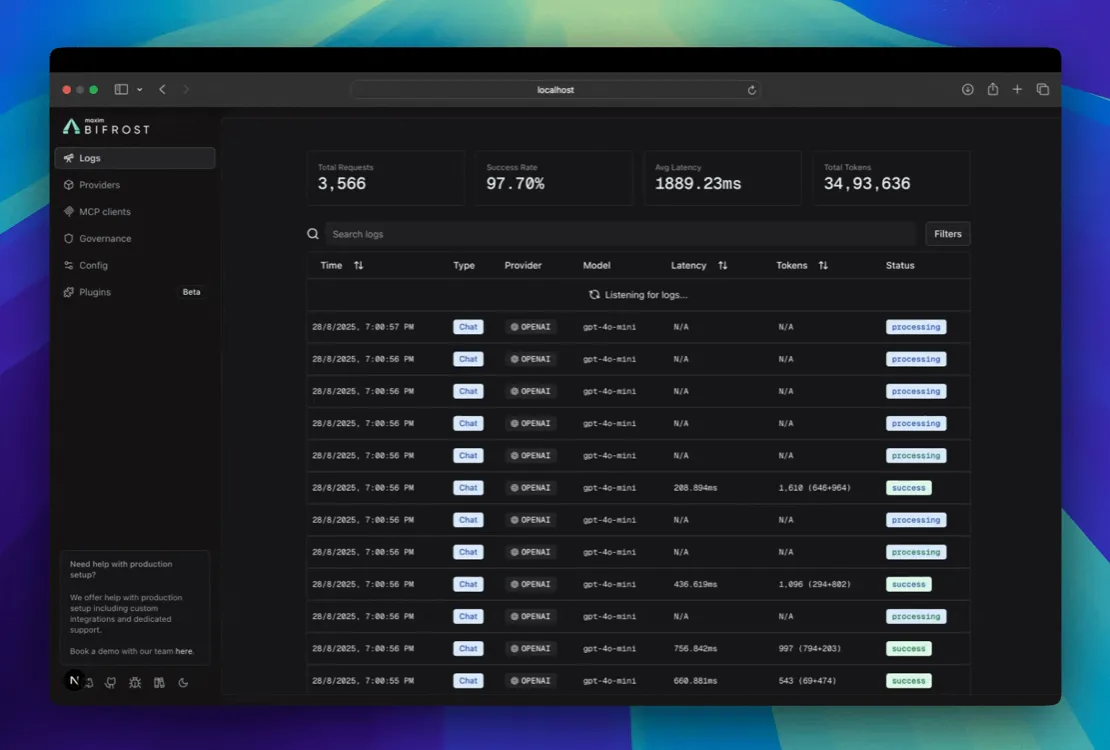This screenshot has height=750, width=1110.
Task: Focus the localhost address bar
Action: [x=555, y=90]
